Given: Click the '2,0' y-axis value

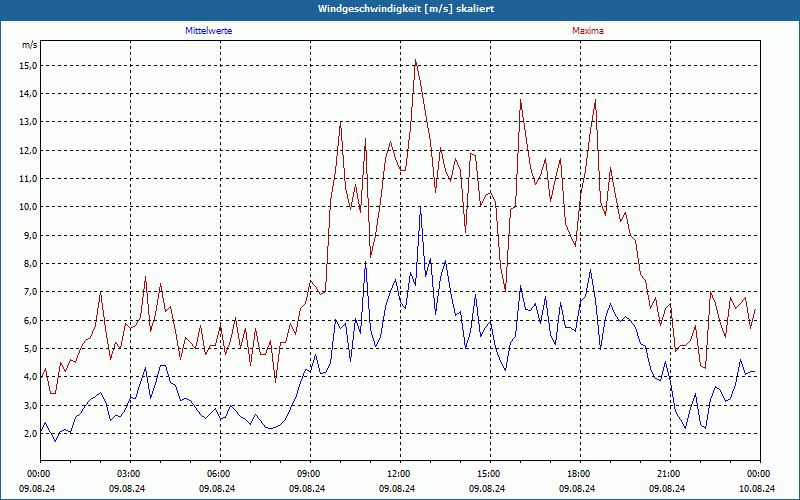Looking at the screenshot, I should [30, 433].
